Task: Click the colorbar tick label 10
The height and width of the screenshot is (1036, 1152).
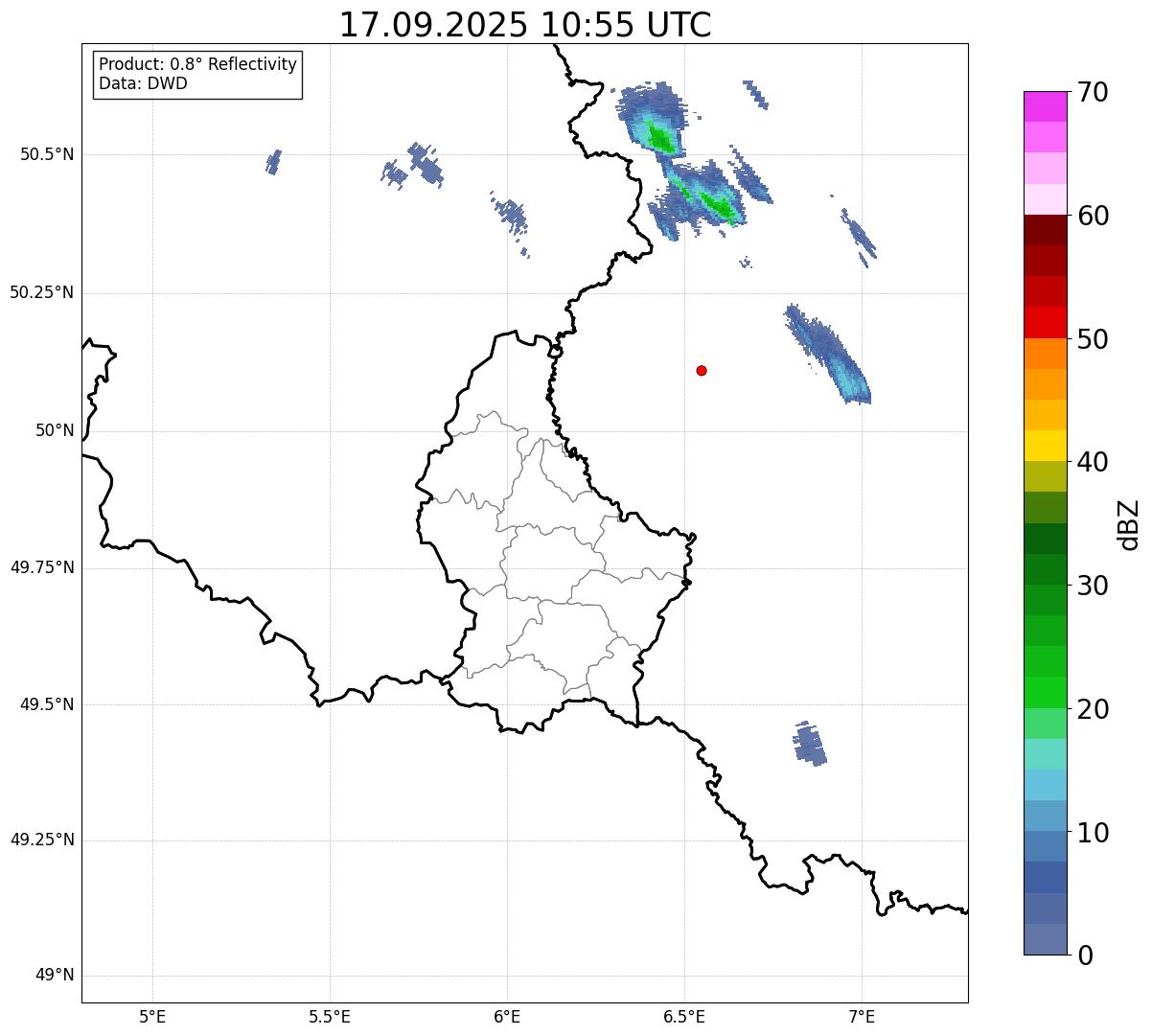Action: coord(1093,833)
